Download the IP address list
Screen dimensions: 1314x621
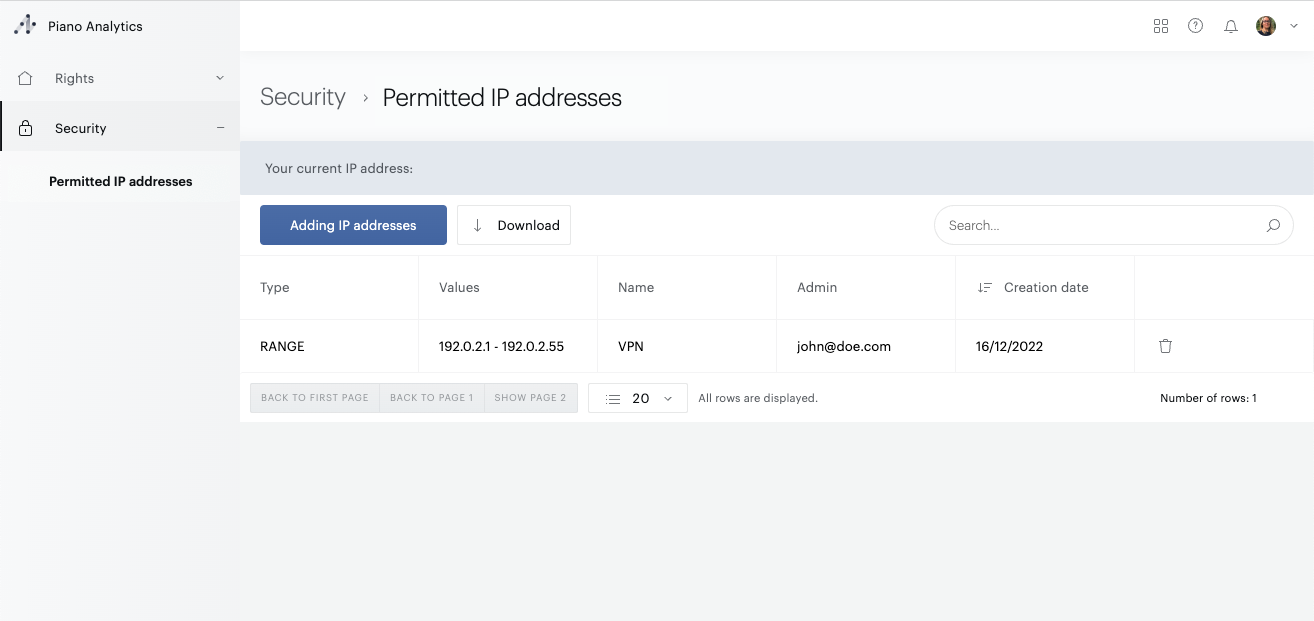pos(514,225)
